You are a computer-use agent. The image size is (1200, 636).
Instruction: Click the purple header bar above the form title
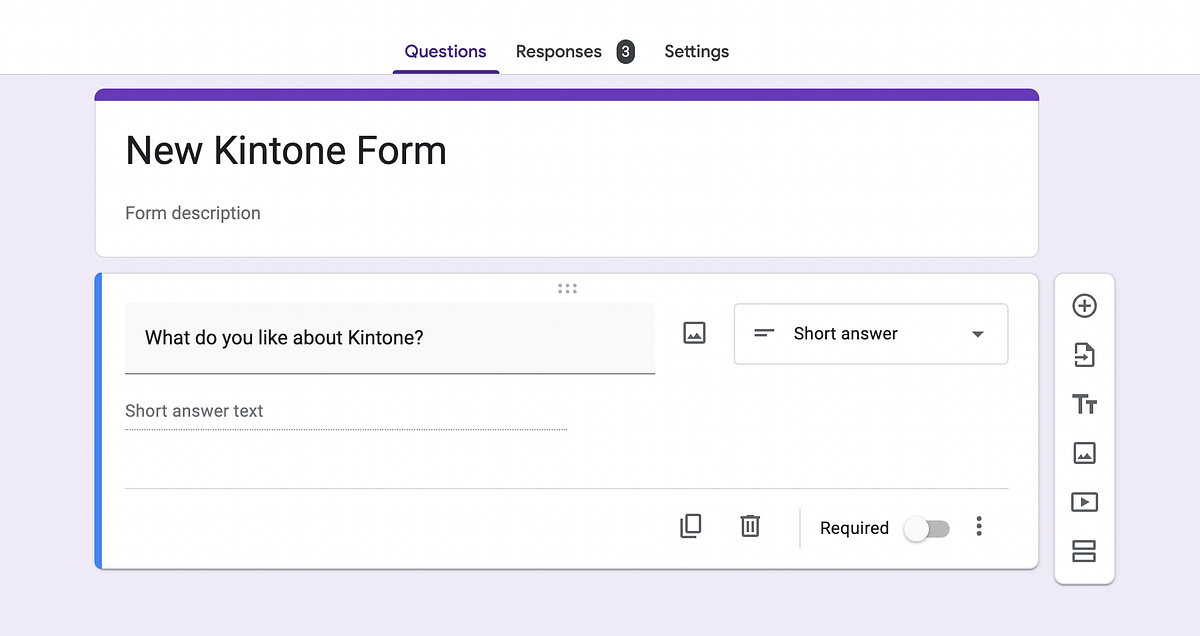[567, 94]
